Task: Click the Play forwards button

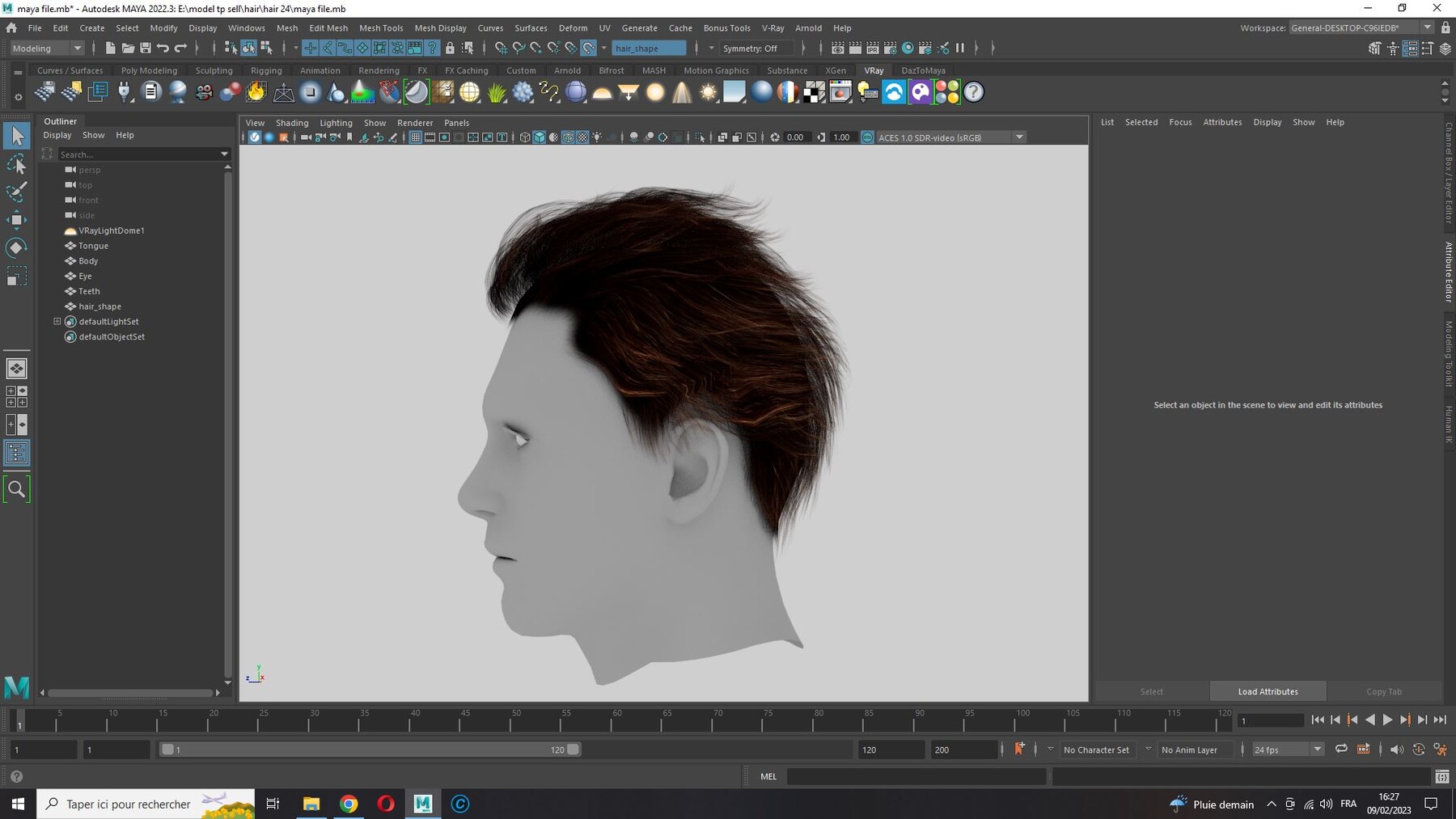Action: 1387,720
